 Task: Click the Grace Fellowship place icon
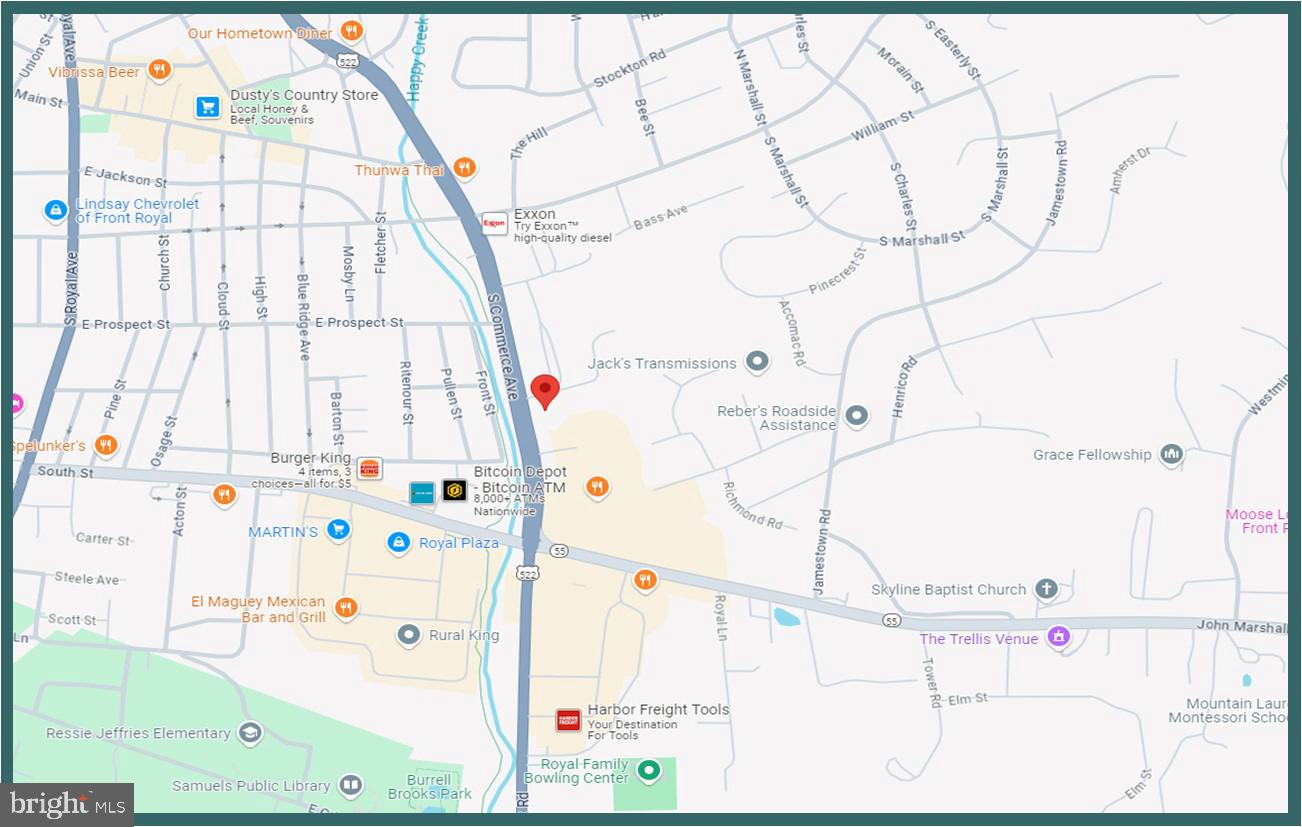pos(1172,455)
